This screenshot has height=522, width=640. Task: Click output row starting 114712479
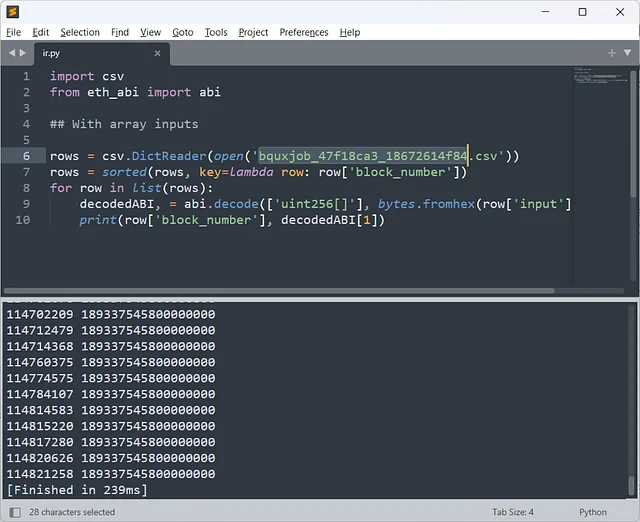coord(111,330)
